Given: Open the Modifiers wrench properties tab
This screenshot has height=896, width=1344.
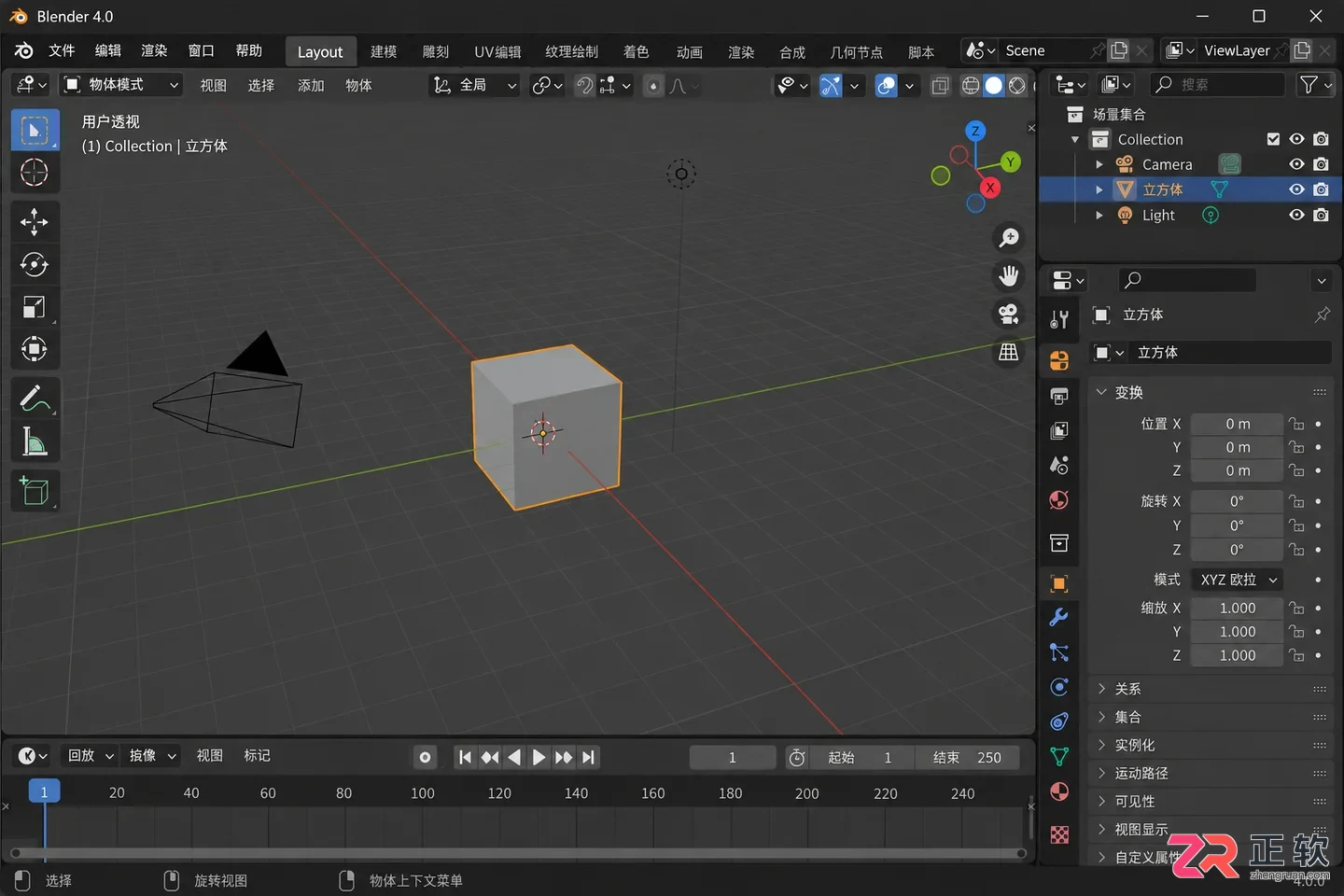Looking at the screenshot, I should point(1059,617).
